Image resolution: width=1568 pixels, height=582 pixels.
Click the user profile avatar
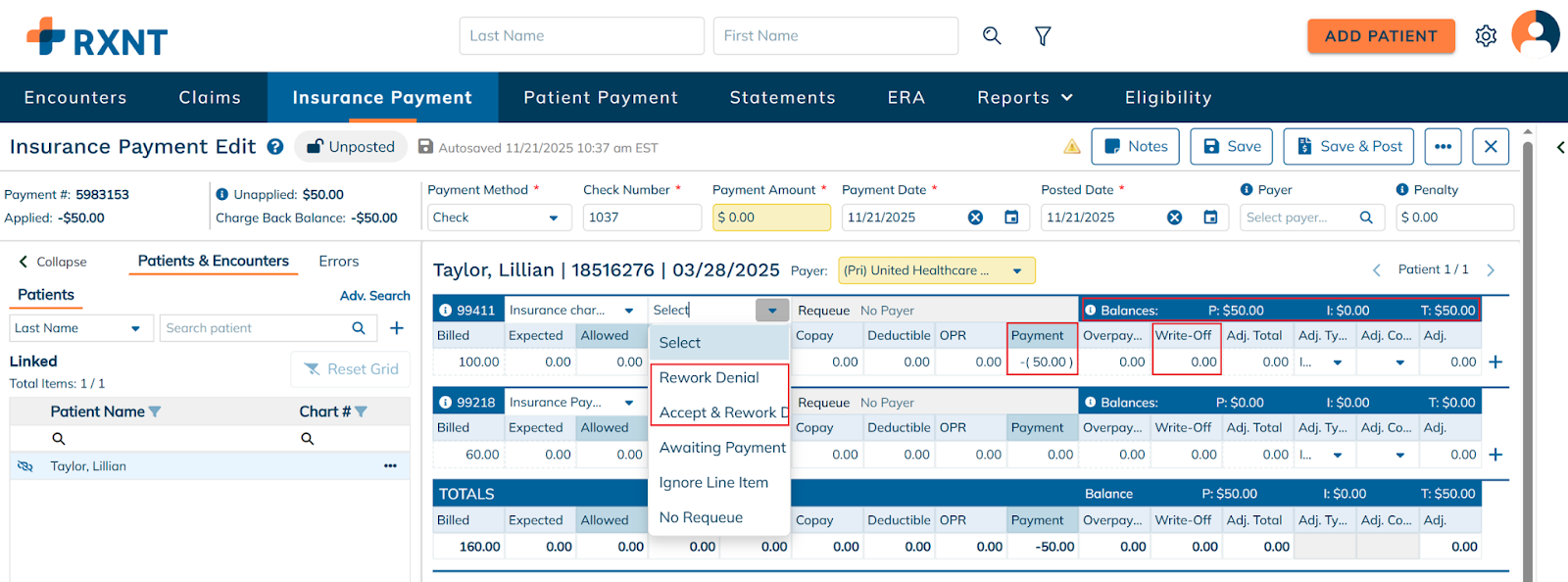pos(1535,34)
